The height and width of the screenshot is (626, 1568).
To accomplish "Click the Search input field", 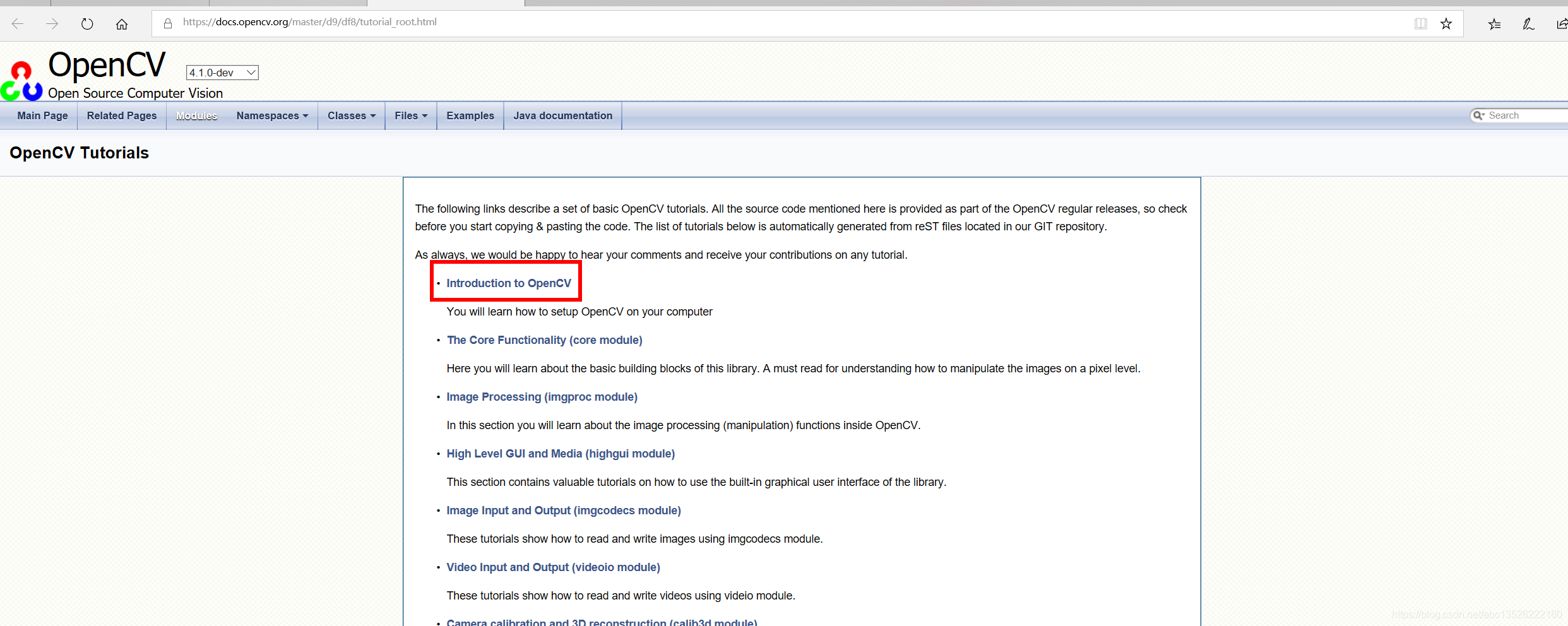I will pyautogui.click(x=1526, y=115).
